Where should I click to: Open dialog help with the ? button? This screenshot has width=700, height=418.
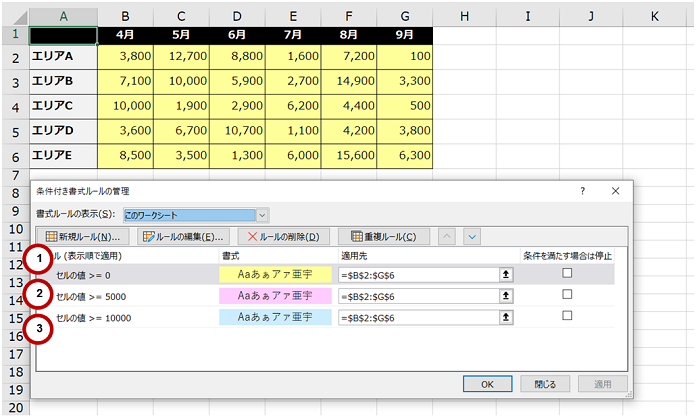pos(583,190)
